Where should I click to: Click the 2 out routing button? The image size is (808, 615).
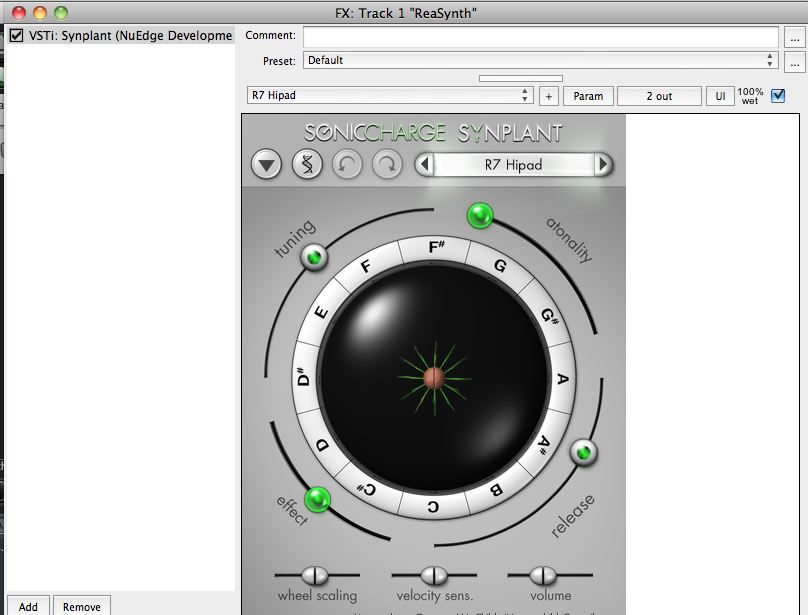tap(659, 96)
